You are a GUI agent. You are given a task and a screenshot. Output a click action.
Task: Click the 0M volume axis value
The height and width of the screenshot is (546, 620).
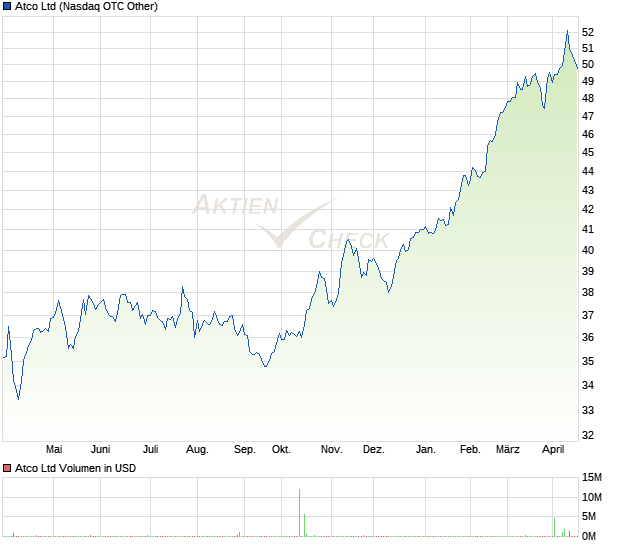(x=589, y=536)
